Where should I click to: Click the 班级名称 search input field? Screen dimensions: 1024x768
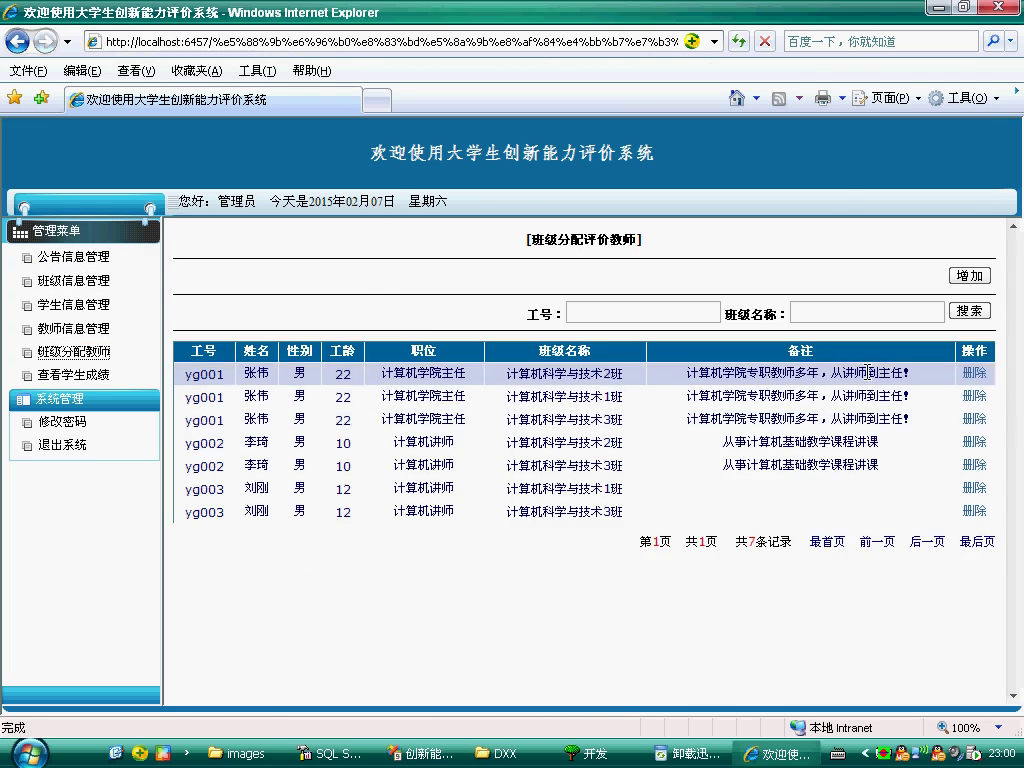coord(867,312)
